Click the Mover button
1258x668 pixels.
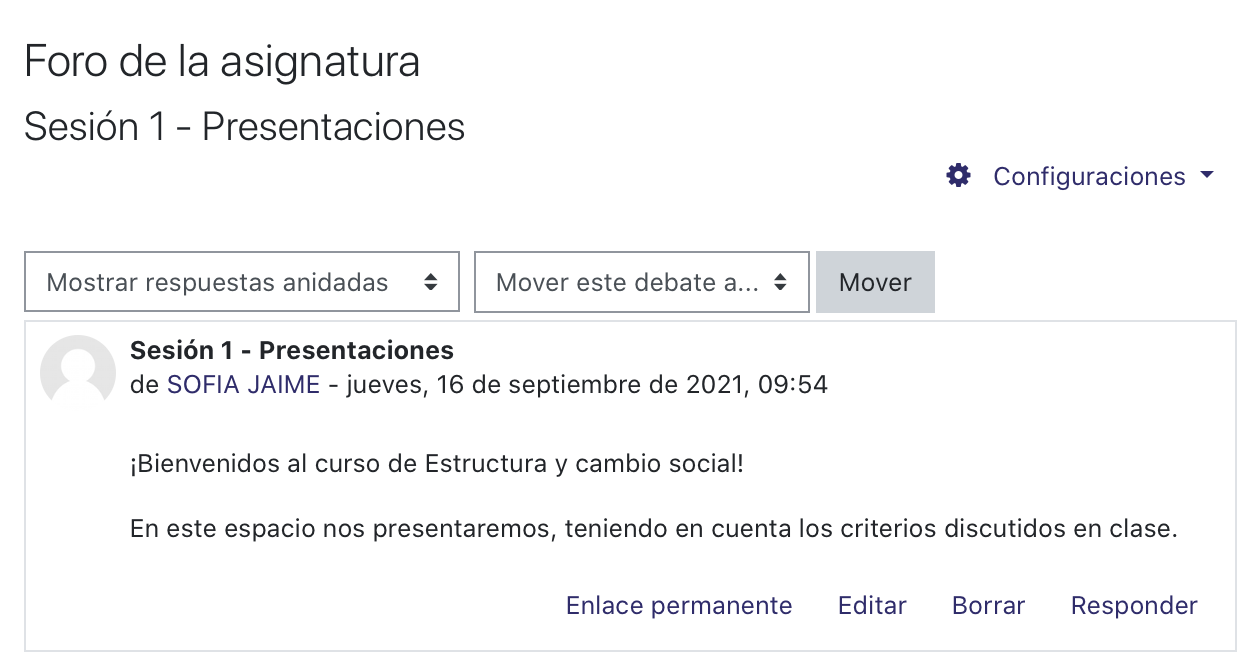click(875, 282)
